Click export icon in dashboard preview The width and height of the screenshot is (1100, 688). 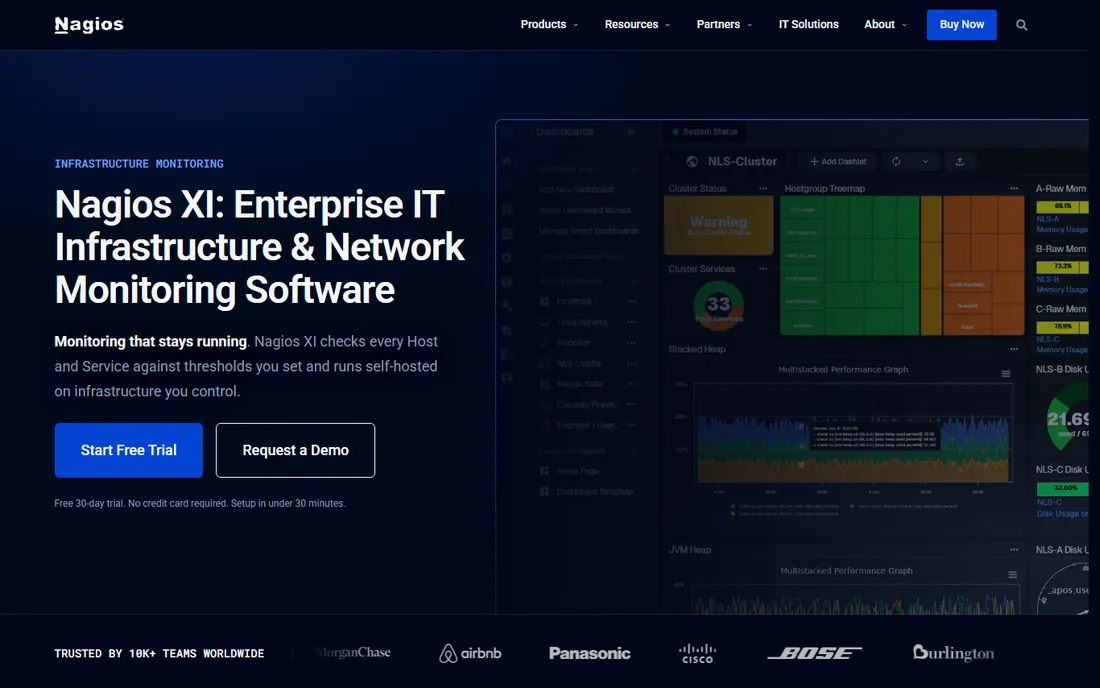(960, 161)
